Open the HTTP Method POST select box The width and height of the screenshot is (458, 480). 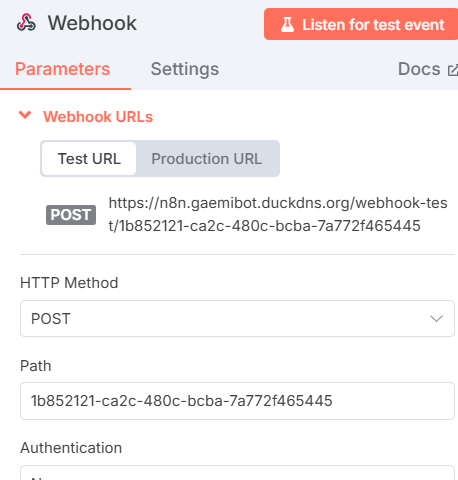pyautogui.click(x=237, y=319)
